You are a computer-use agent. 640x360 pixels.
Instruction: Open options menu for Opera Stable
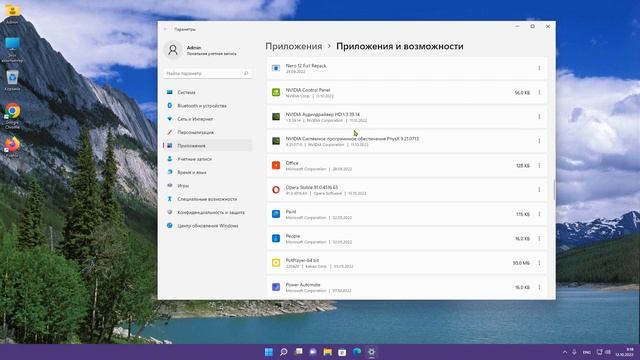539,190
